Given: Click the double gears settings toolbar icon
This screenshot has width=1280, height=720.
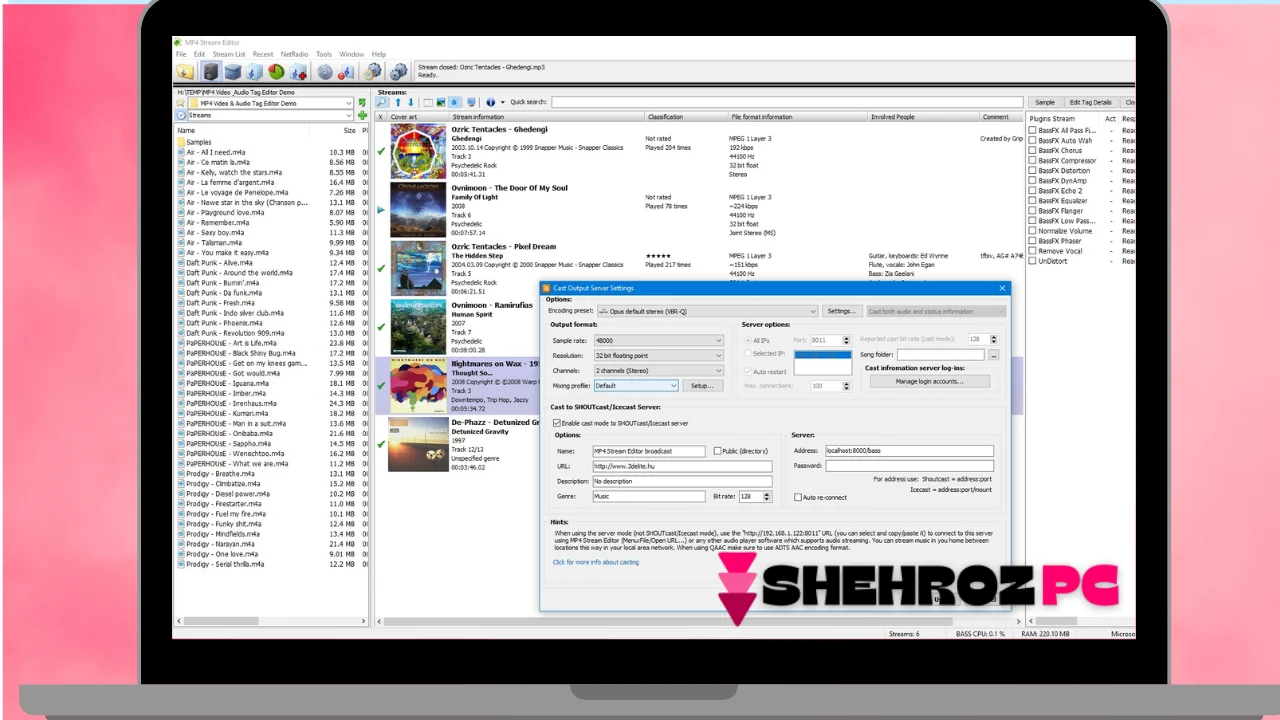Looking at the screenshot, I should tap(398, 71).
